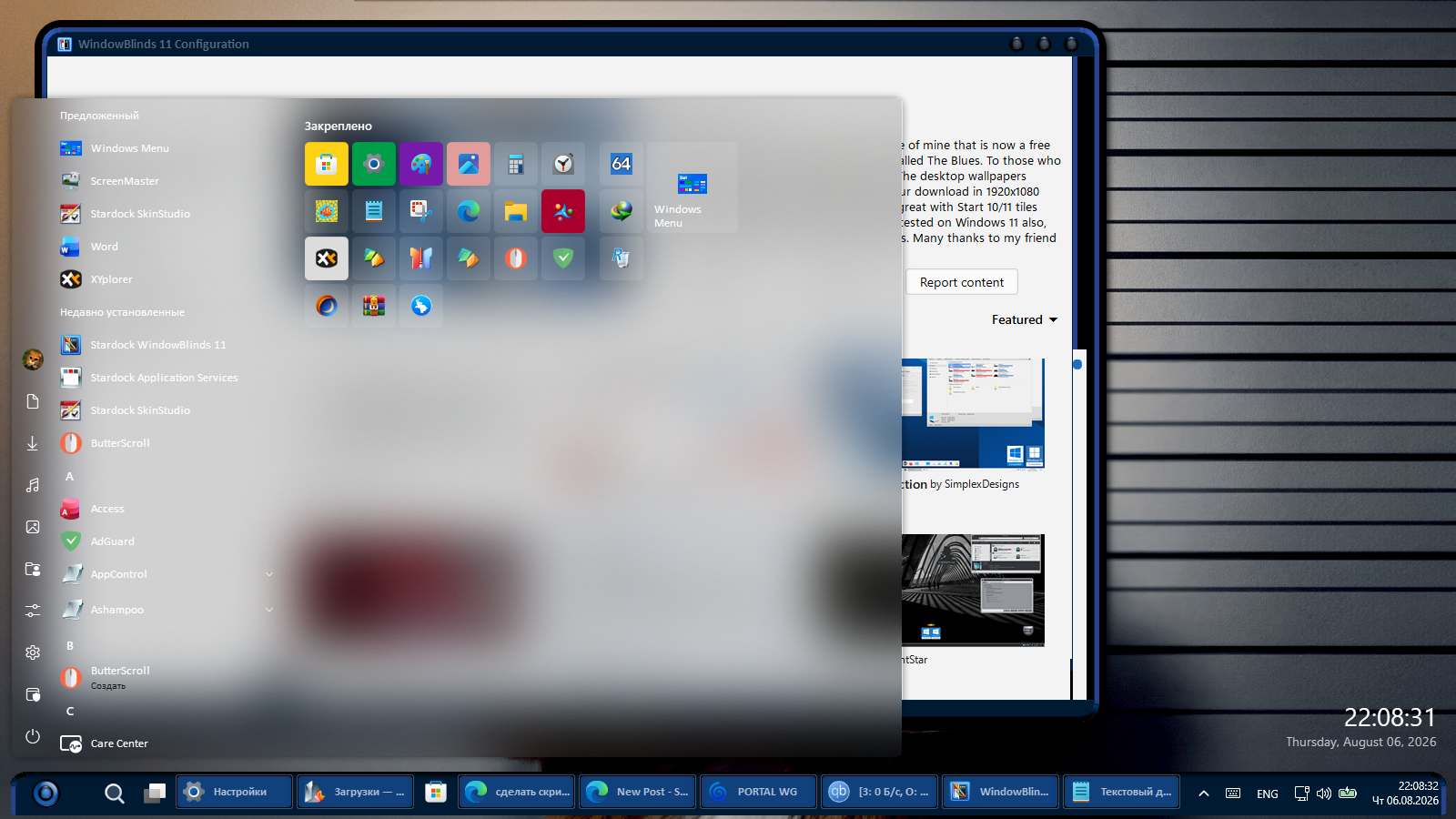The width and height of the screenshot is (1456, 819).
Task: Launch the pinned Calculator tile
Action: pos(516,164)
